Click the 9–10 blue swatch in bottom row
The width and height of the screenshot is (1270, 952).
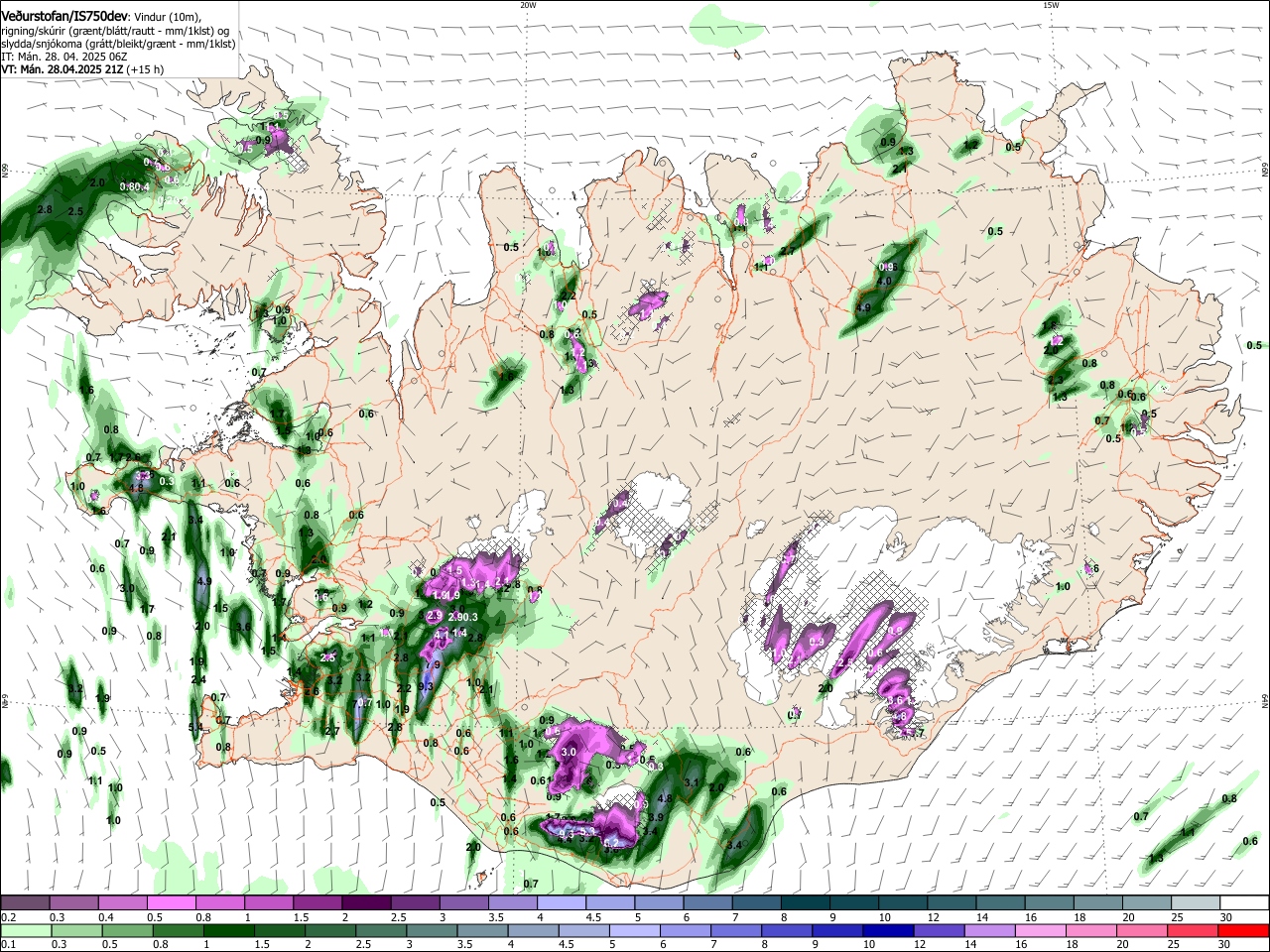(836, 930)
